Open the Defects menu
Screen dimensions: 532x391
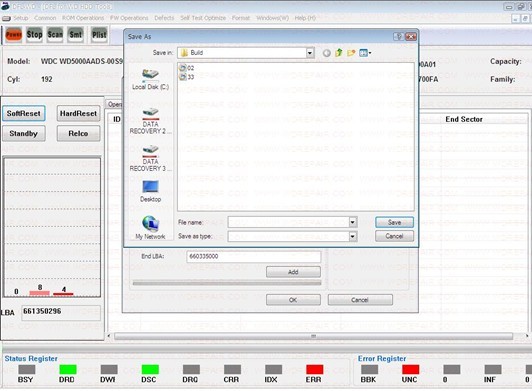pyautogui.click(x=164, y=18)
